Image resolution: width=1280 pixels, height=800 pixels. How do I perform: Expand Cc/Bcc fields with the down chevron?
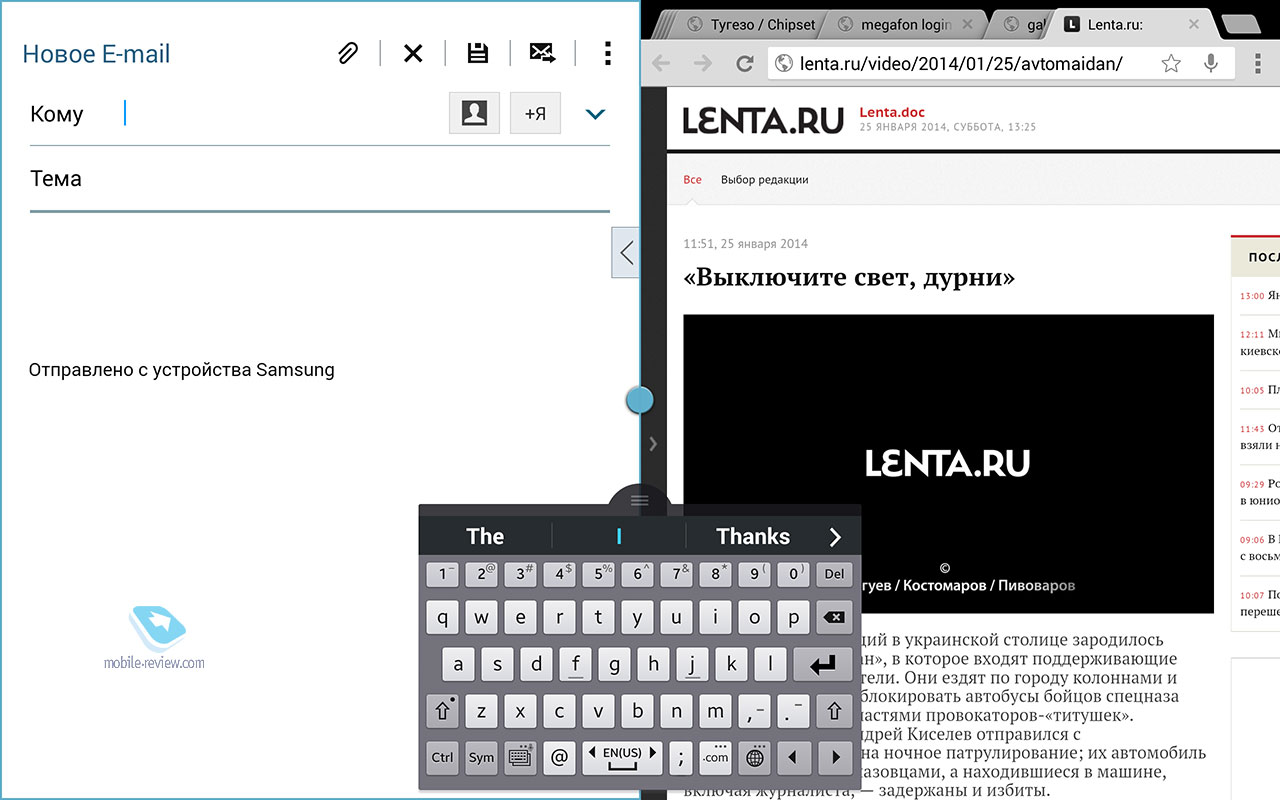point(595,114)
